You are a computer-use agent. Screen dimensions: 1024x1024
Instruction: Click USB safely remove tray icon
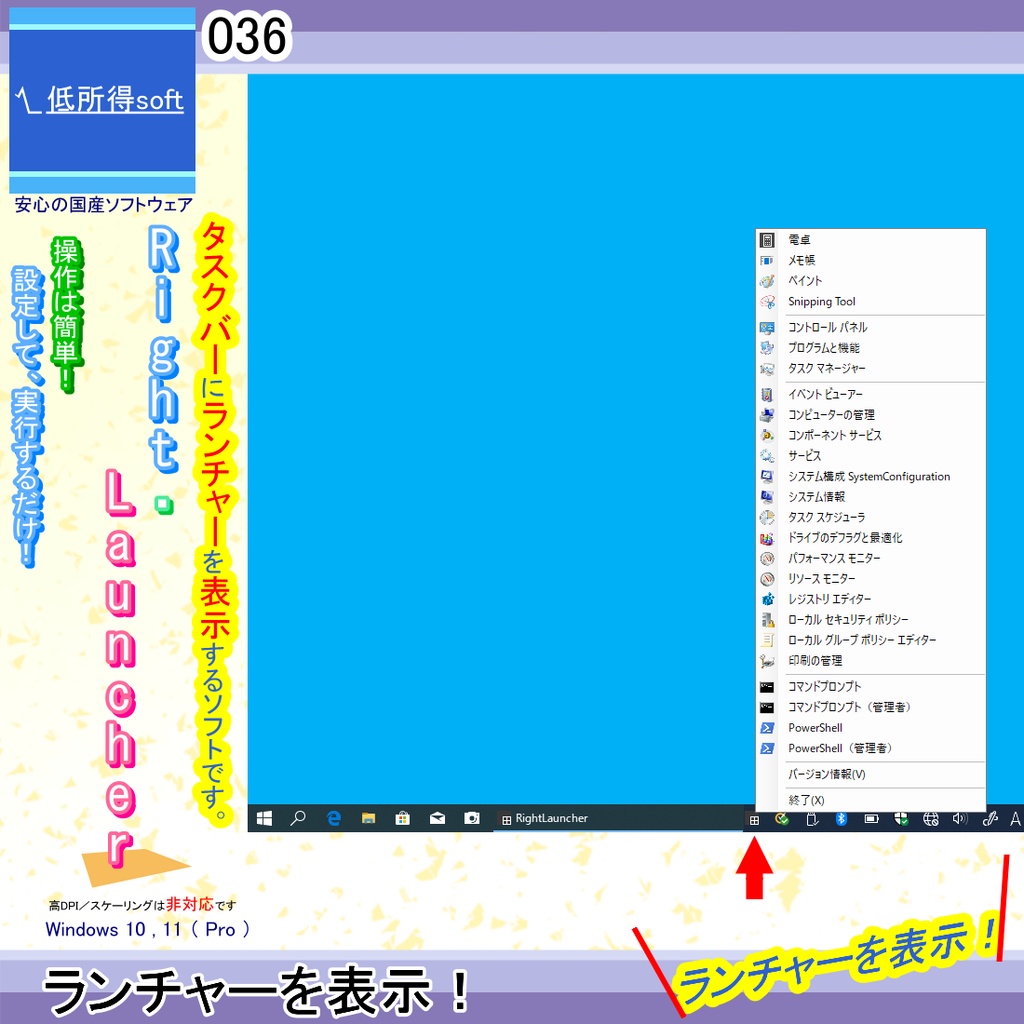[x=812, y=819]
